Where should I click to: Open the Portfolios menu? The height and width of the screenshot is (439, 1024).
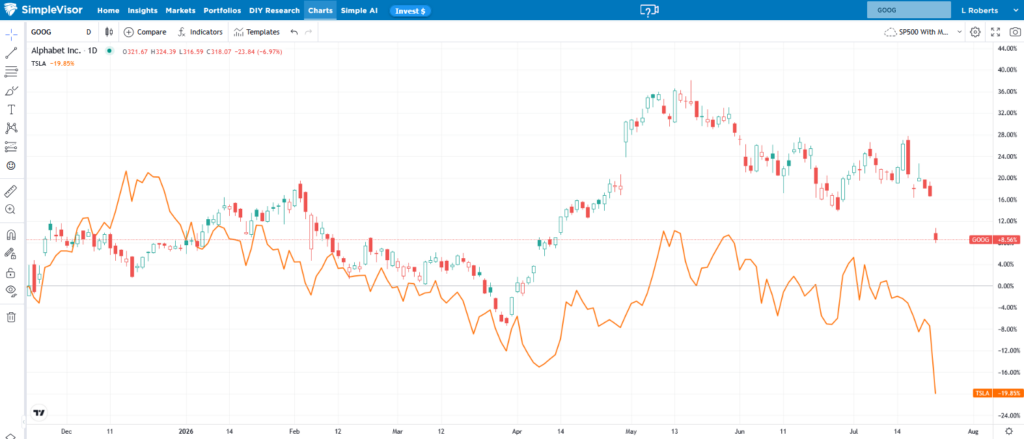pos(222,10)
